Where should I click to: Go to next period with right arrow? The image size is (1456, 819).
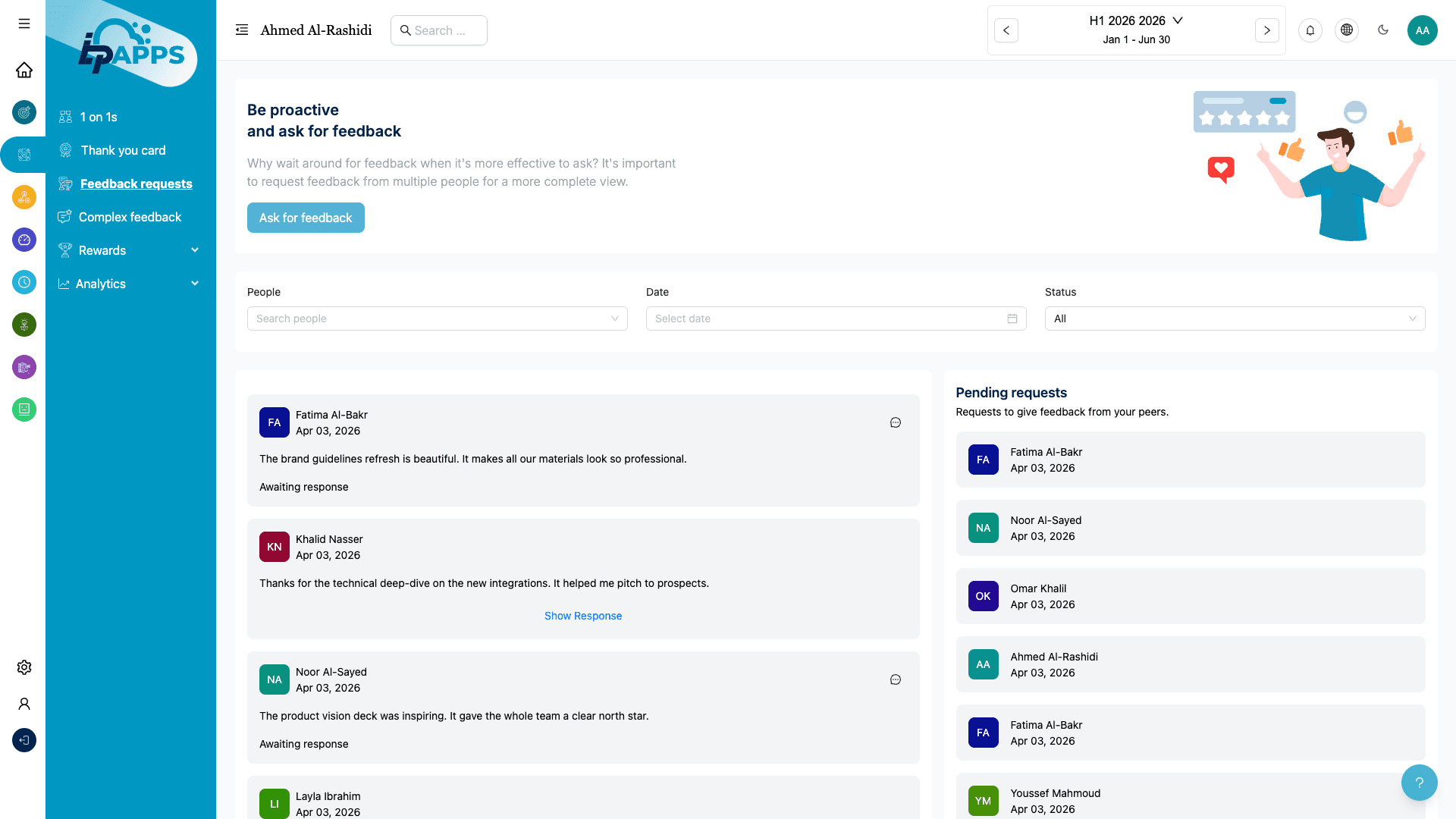(x=1267, y=30)
